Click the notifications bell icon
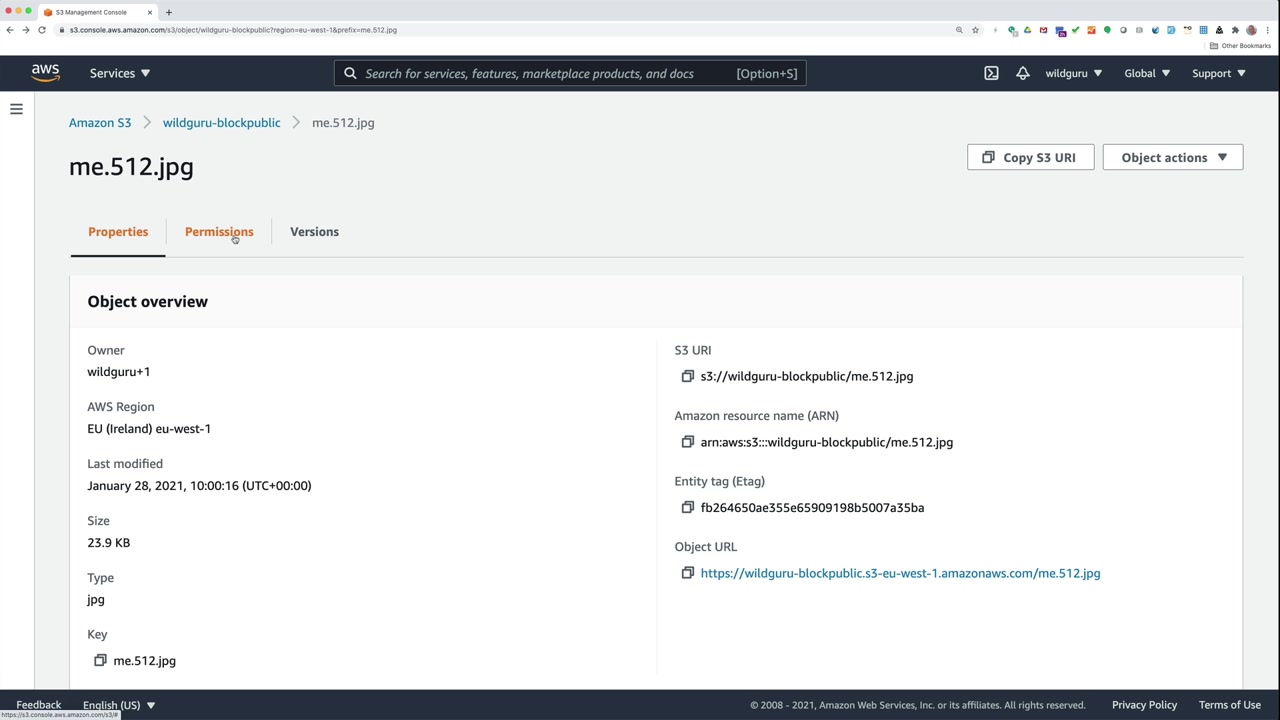 point(1022,73)
